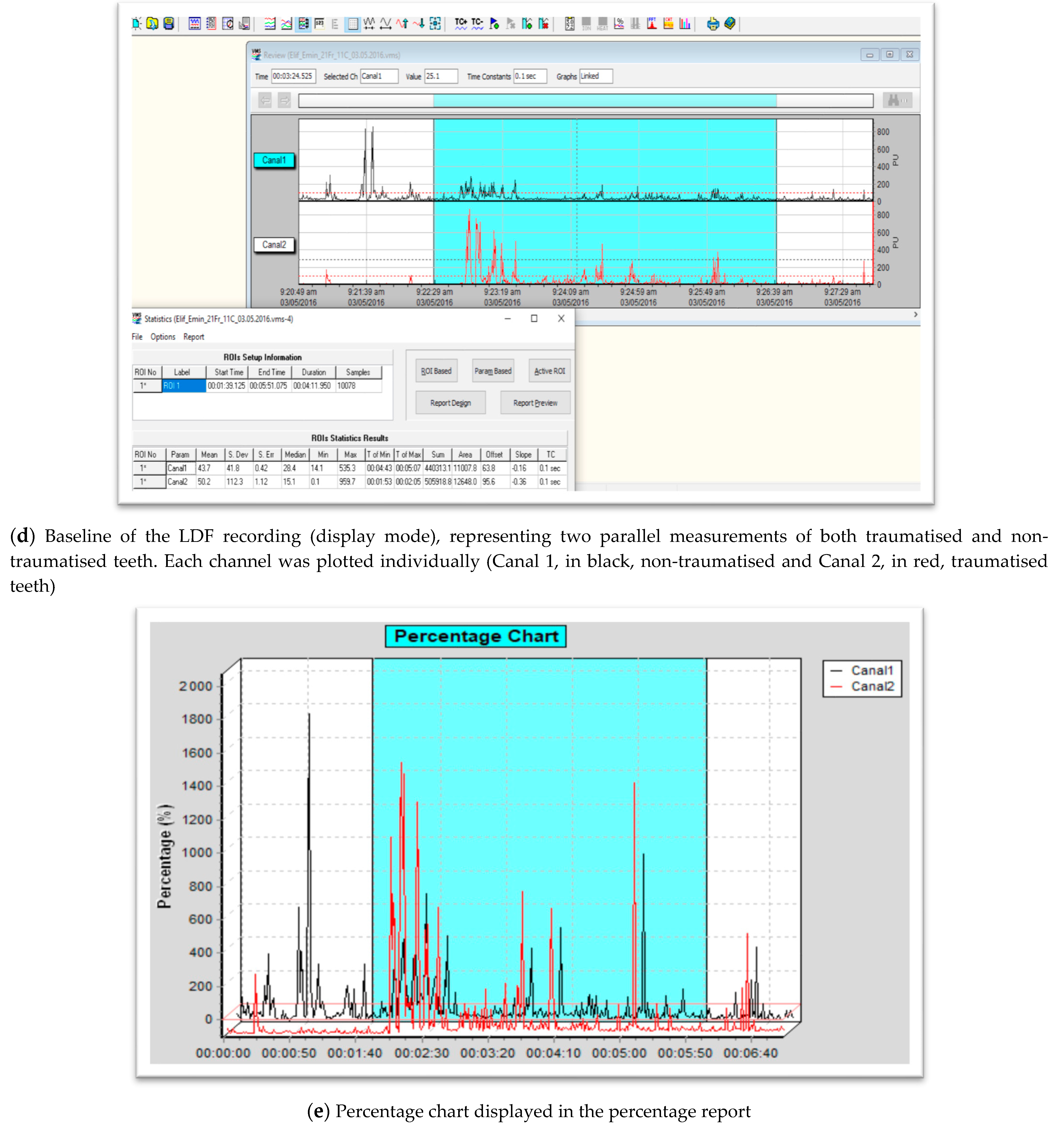Click the Percentage Chart title banner
The image size is (1064, 1130).
[475, 636]
